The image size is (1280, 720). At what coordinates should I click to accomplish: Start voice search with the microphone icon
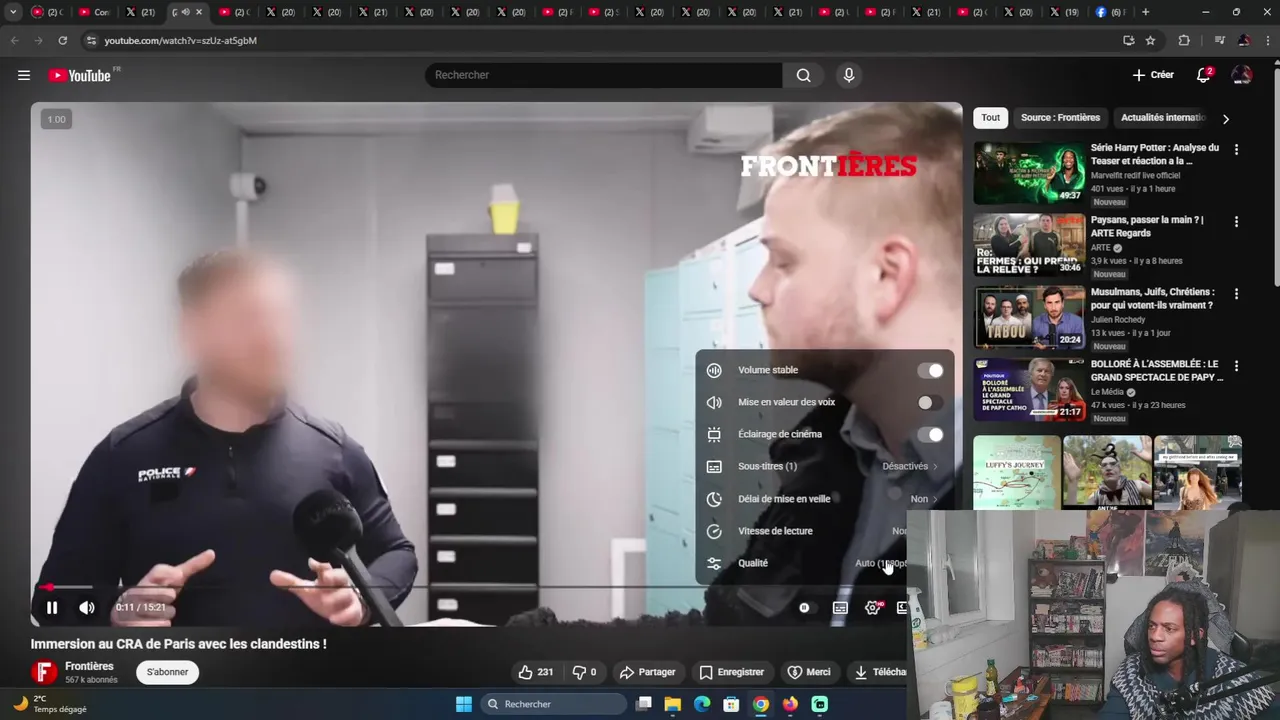[848, 75]
